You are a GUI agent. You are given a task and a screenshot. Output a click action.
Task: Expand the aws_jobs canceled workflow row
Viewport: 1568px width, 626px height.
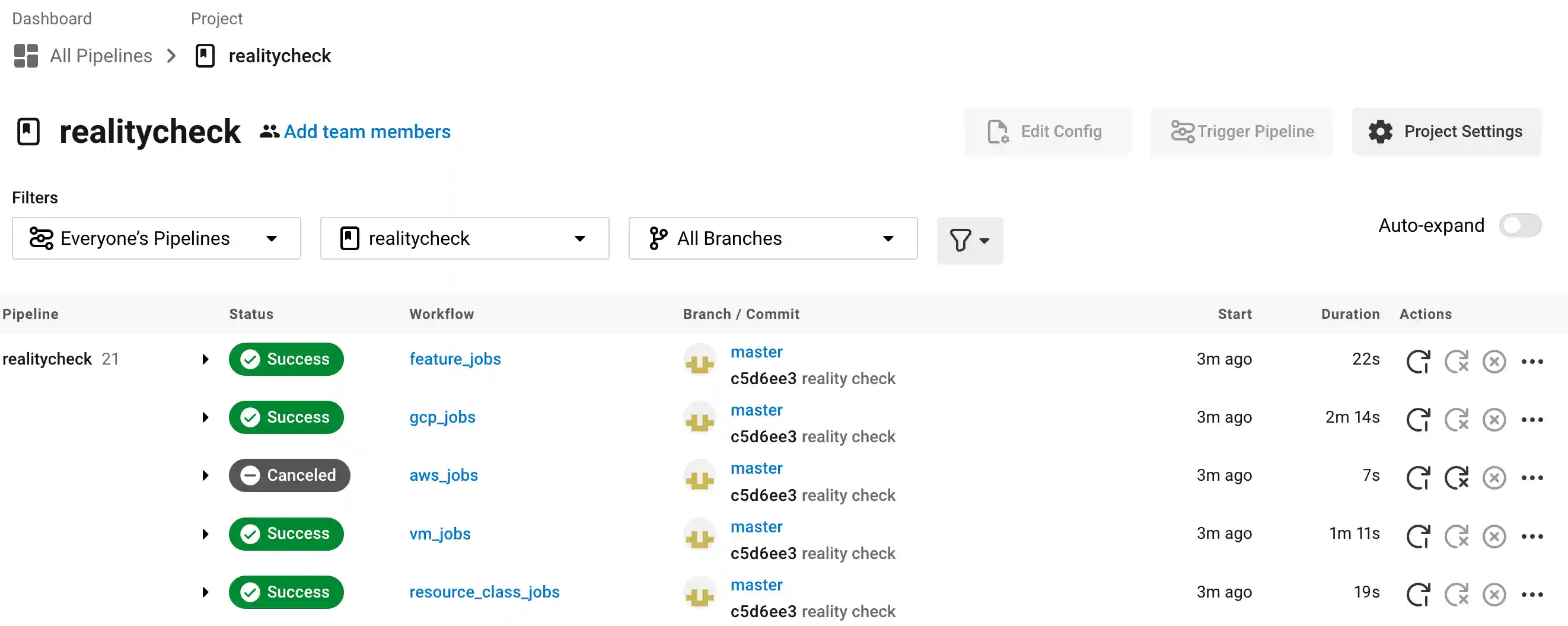(x=205, y=476)
